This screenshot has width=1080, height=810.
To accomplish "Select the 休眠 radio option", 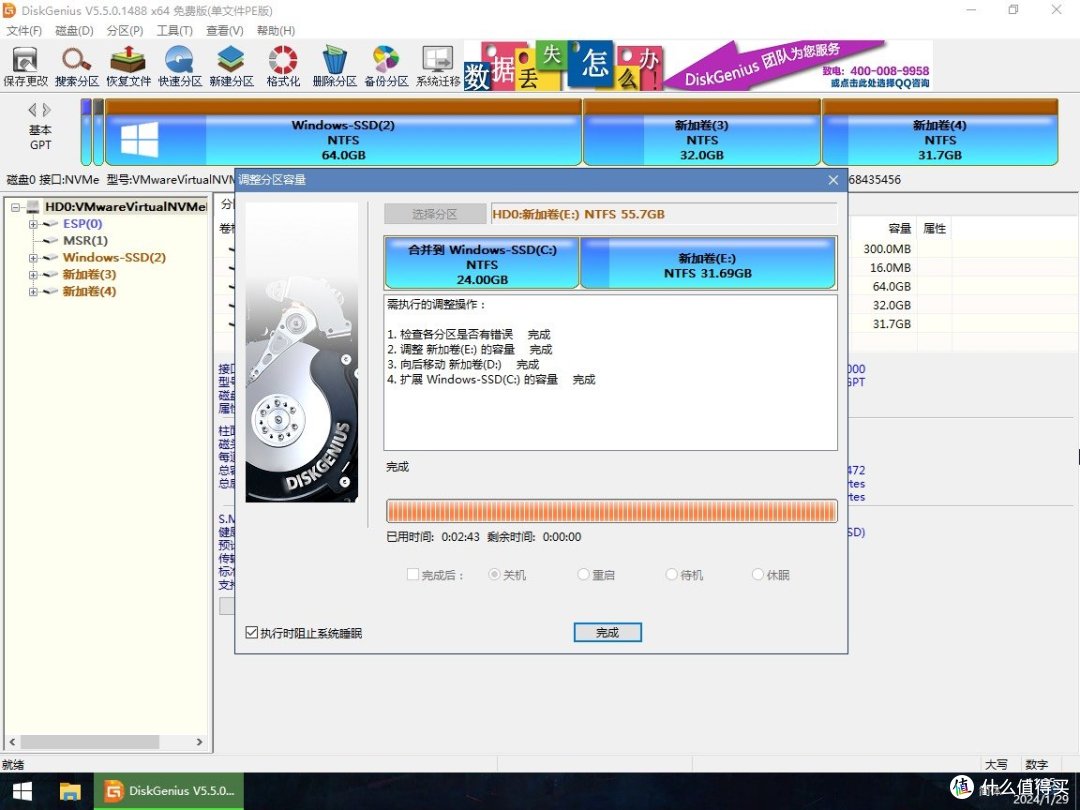I will (x=758, y=574).
